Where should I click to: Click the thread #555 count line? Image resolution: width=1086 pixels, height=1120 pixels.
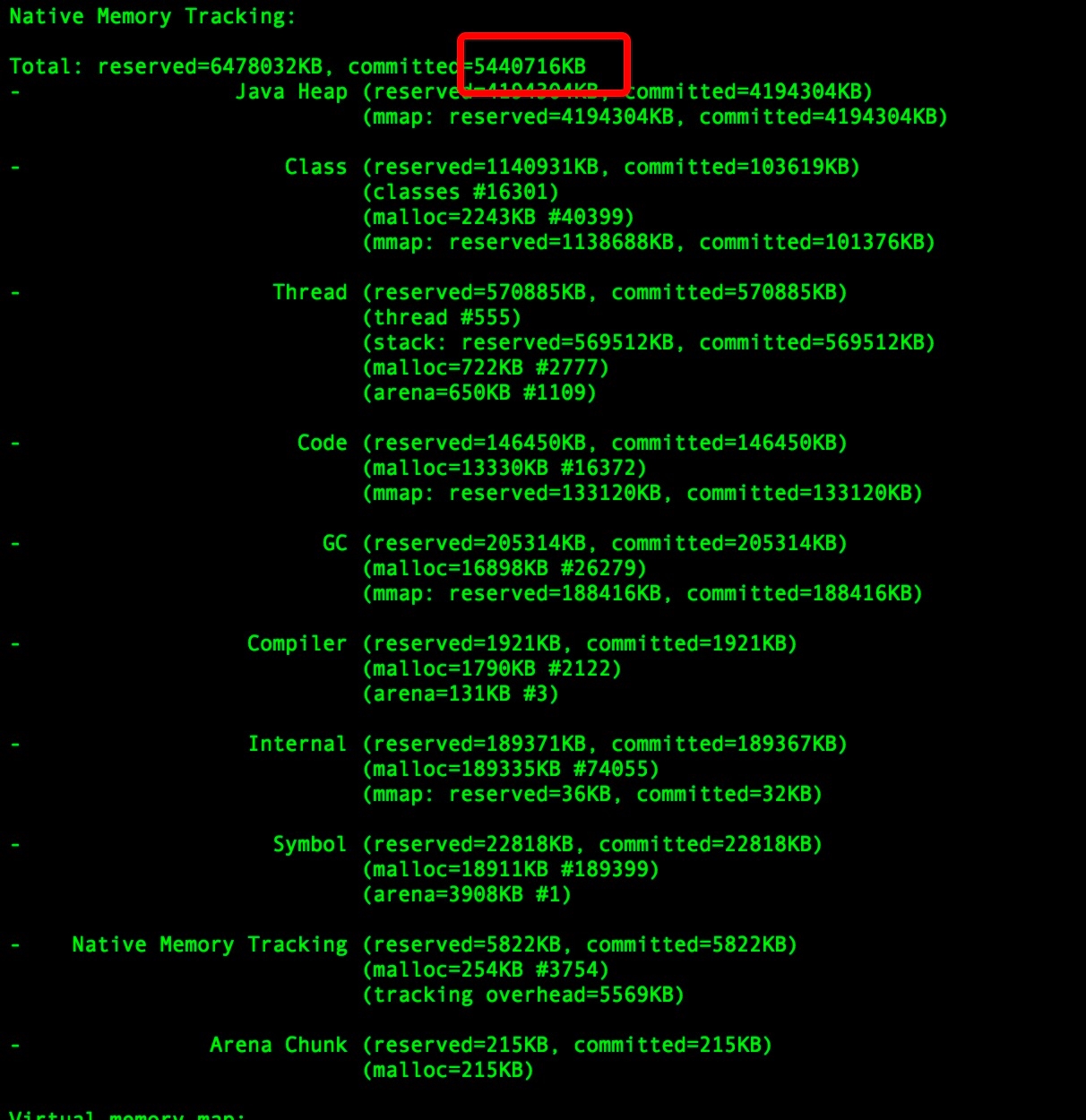click(x=442, y=317)
